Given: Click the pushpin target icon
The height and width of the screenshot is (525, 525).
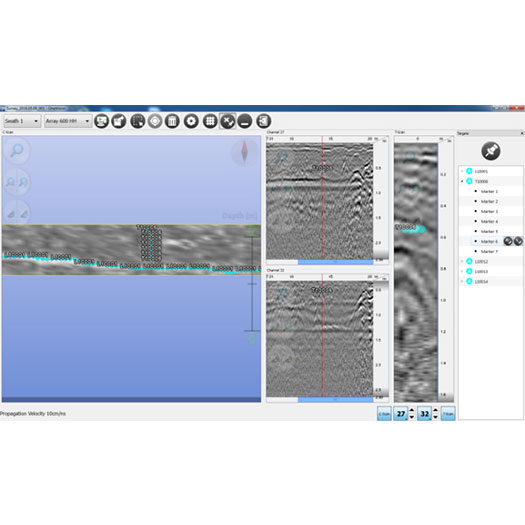Looking at the screenshot, I should (491, 151).
